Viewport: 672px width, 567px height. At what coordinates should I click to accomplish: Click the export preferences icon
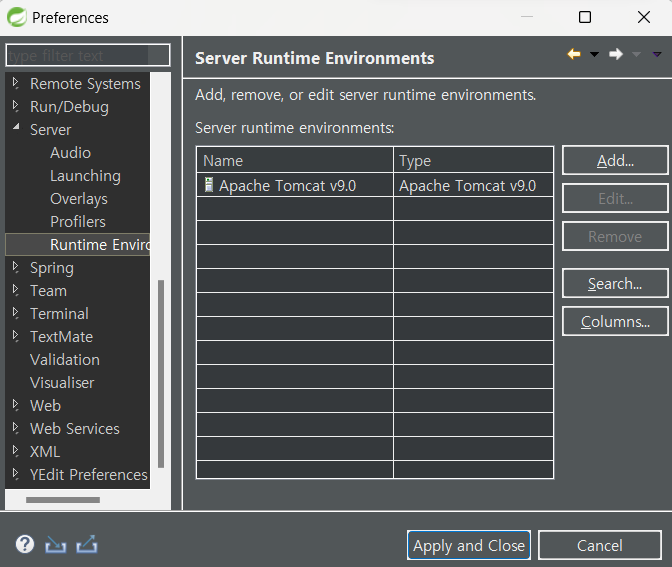coord(87,544)
